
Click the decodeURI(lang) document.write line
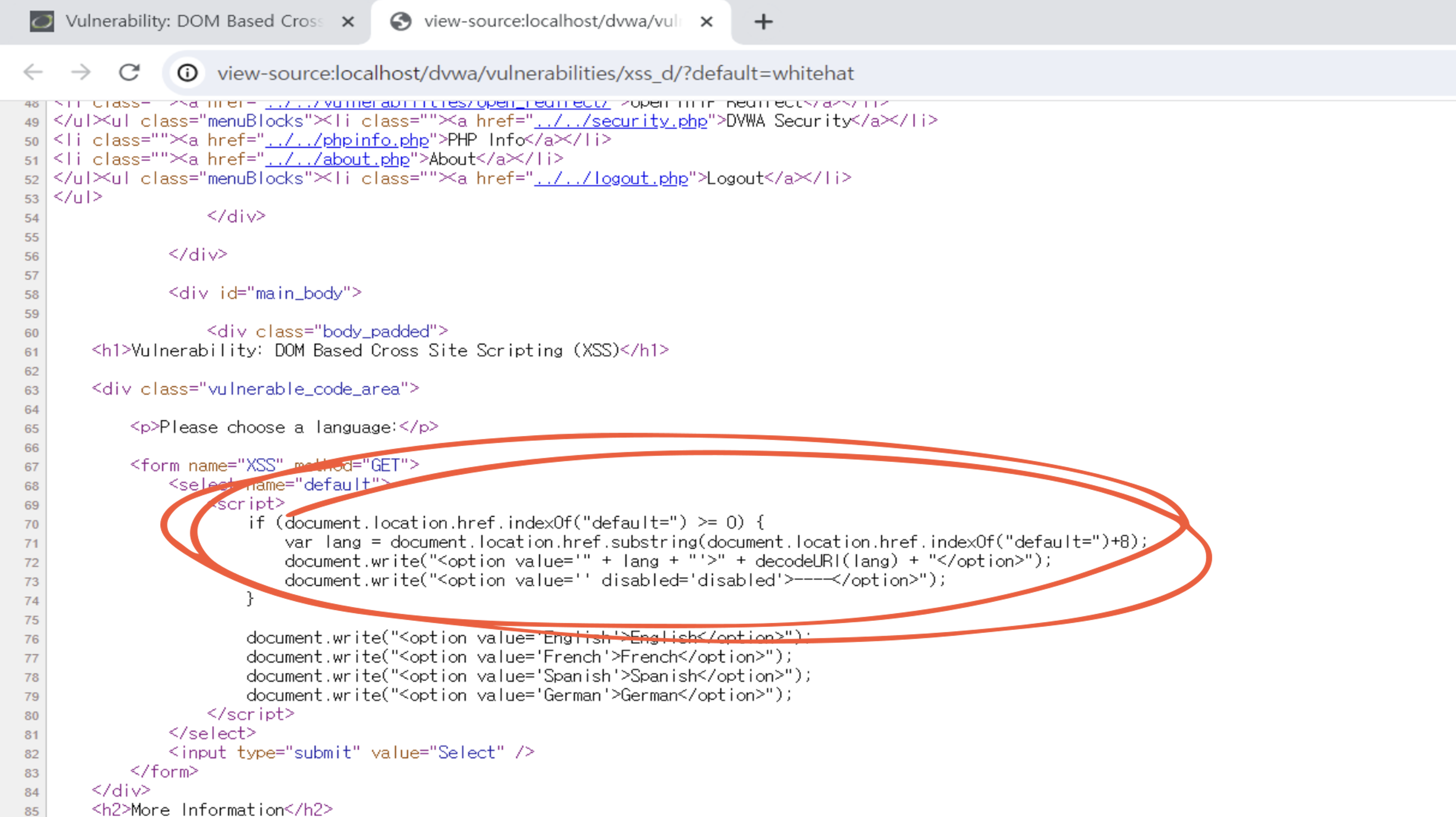668,561
